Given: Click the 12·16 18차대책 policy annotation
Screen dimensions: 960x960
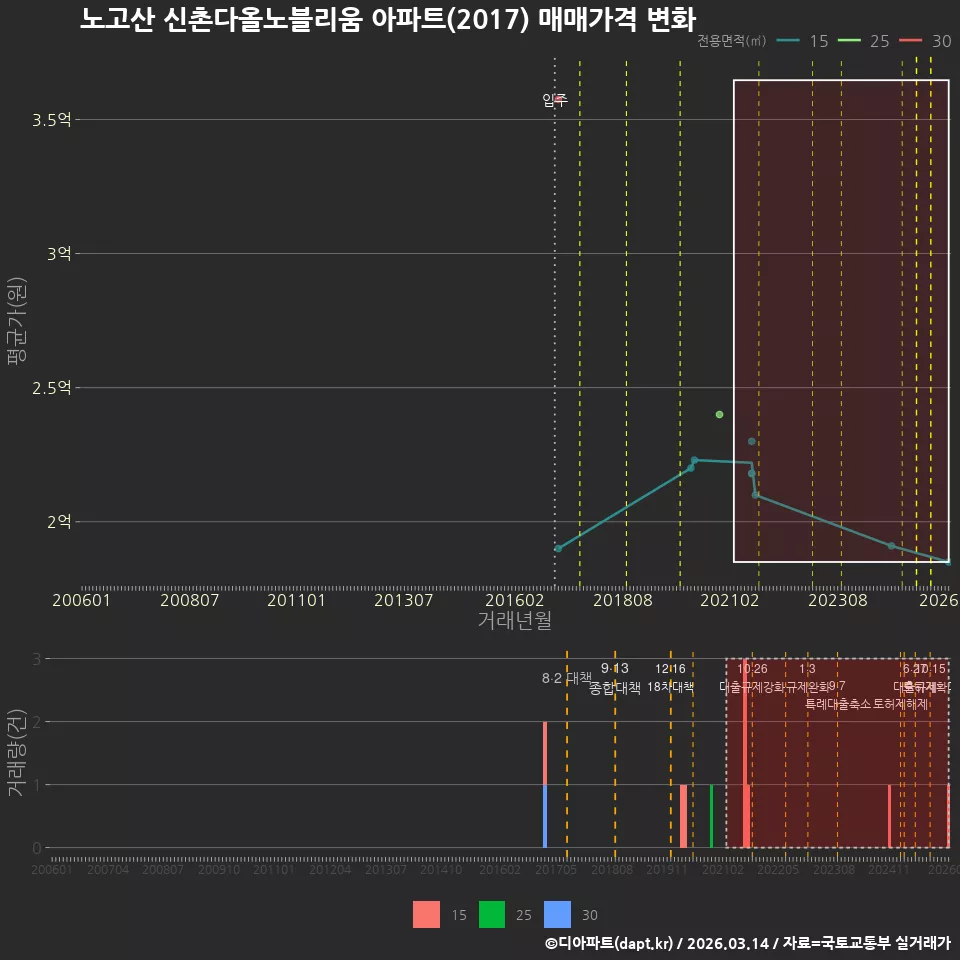Looking at the screenshot, I should [670, 678].
